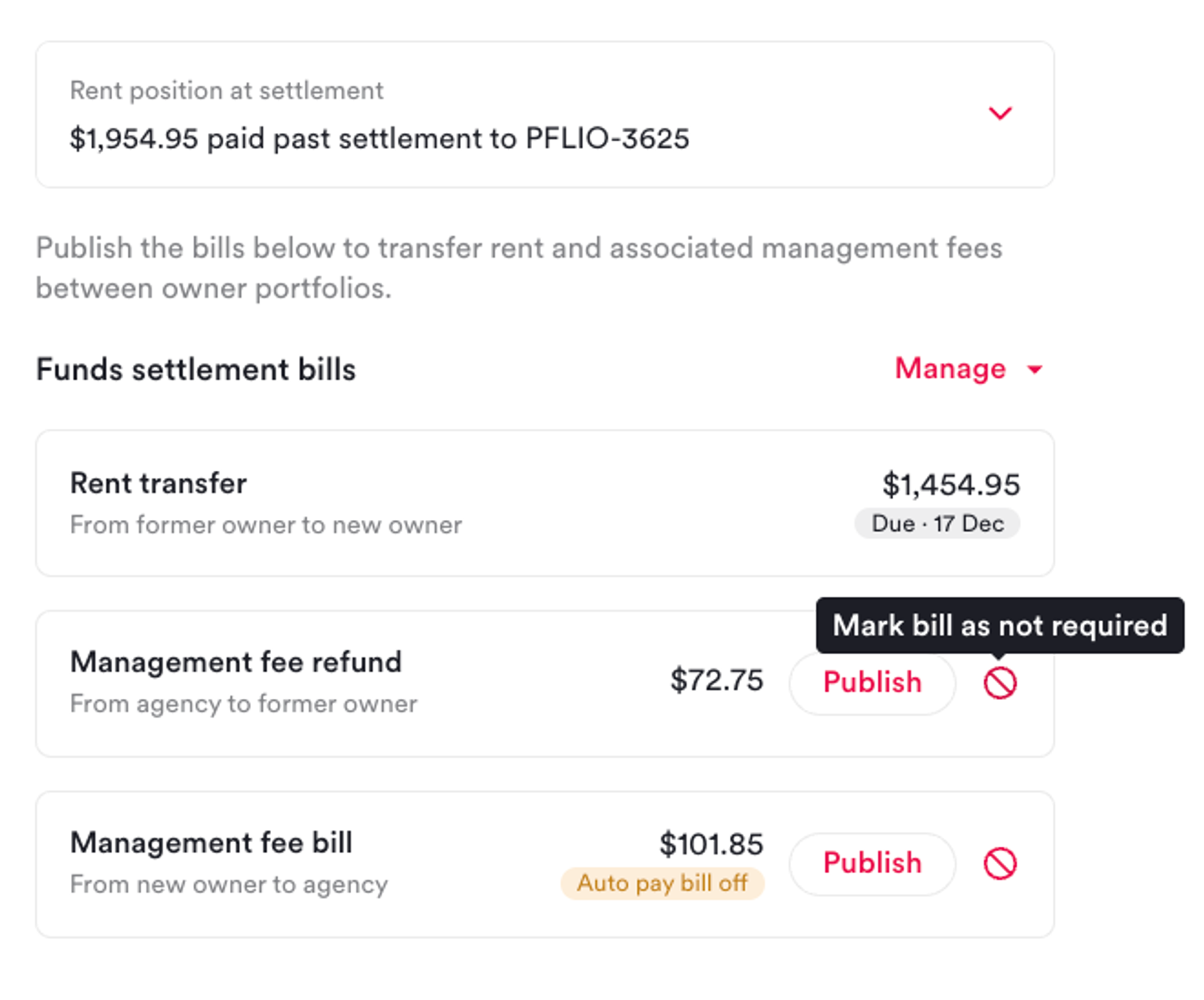Click the Mark bill as not required tooltip

999,625
